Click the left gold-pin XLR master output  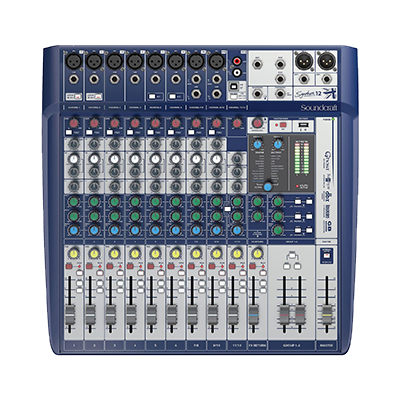click(x=303, y=62)
